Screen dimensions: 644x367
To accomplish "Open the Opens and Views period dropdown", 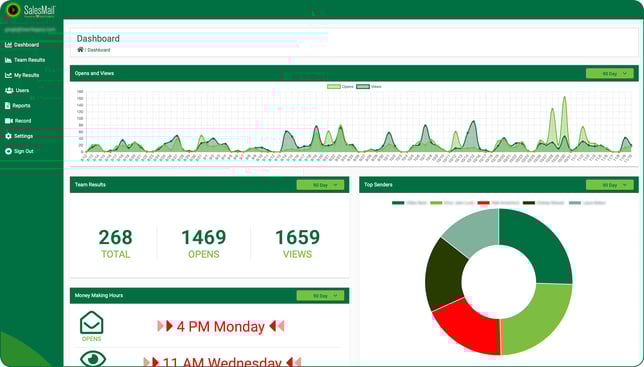I will click(x=610, y=73).
